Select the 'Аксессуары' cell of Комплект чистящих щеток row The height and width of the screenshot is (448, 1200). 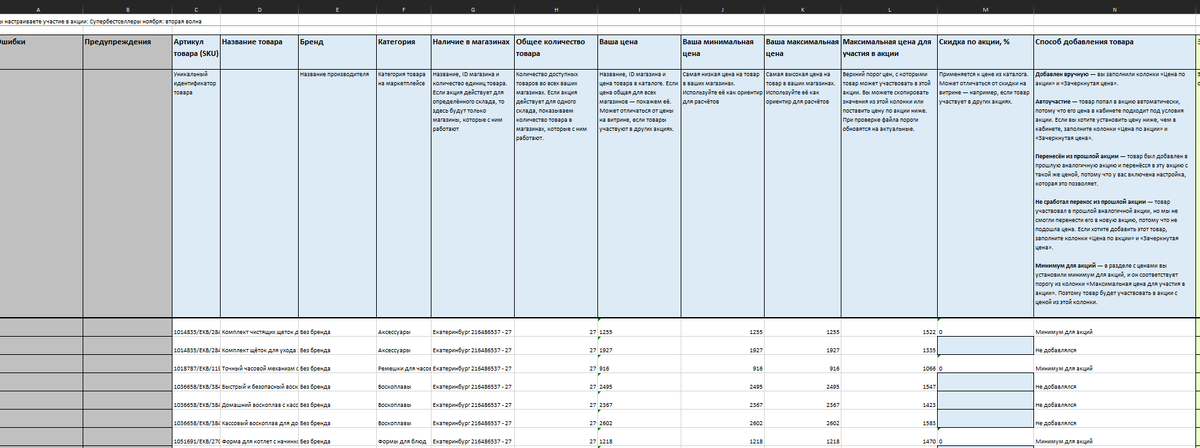tap(403, 329)
